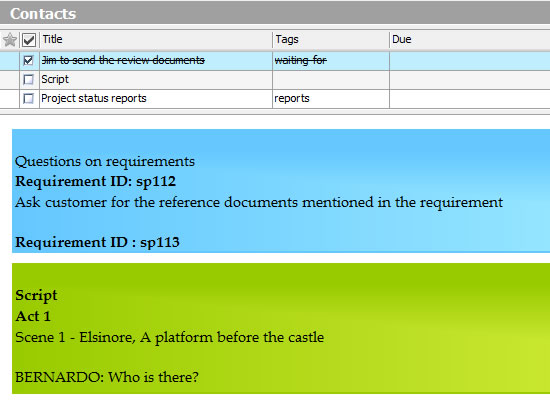Select the Jim to send review documents row
The height and width of the screenshot is (416, 550).
[x=275, y=61]
